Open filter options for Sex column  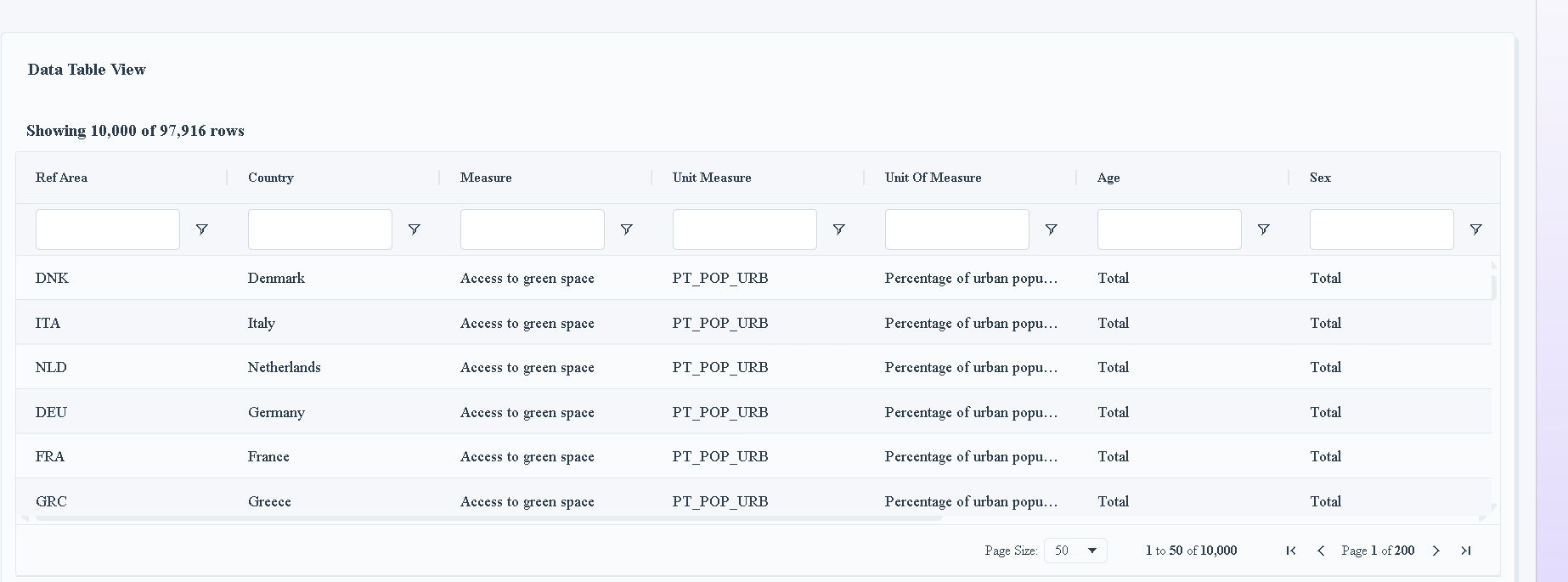(1476, 229)
